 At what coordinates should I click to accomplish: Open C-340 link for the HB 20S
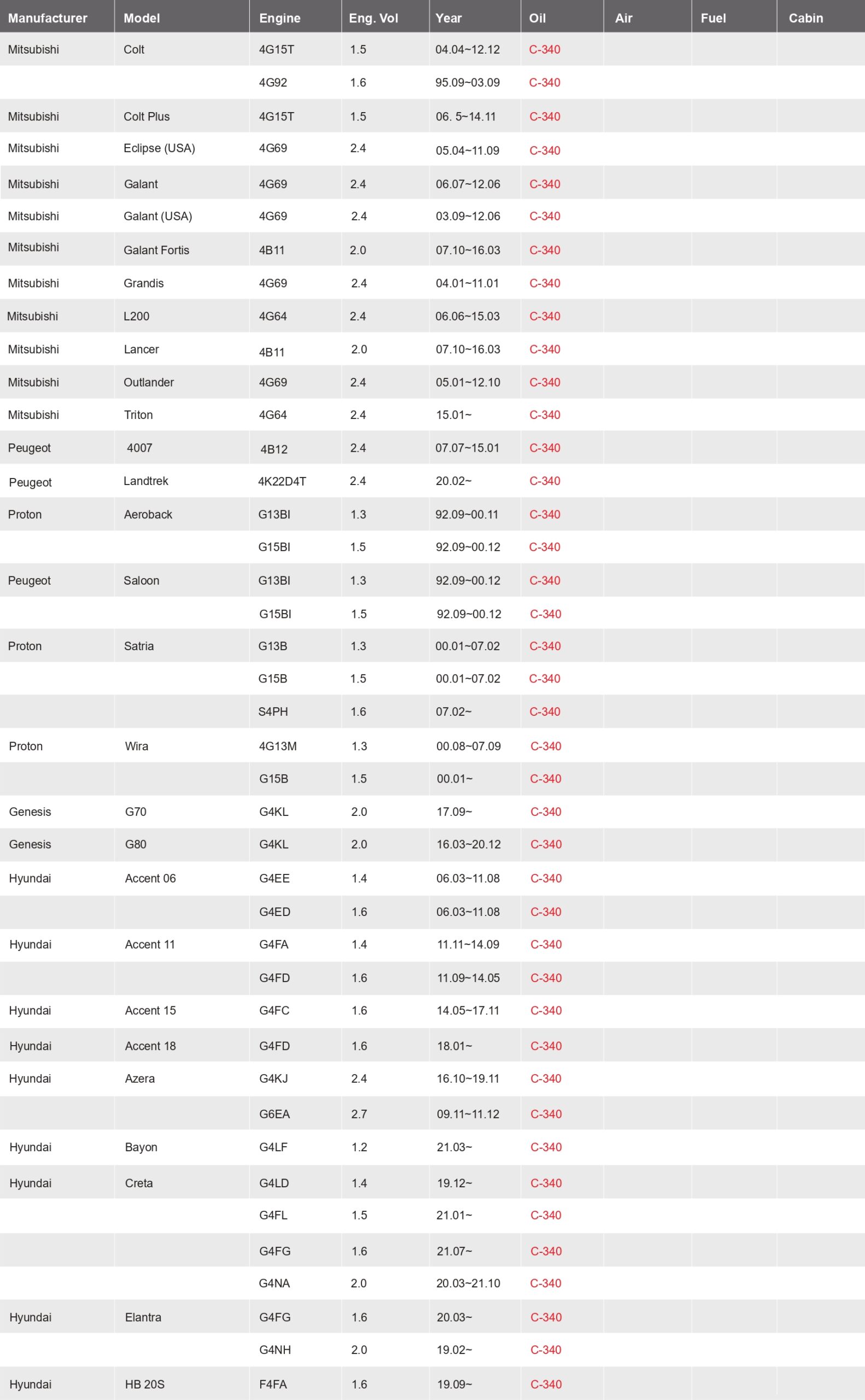[546, 1385]
